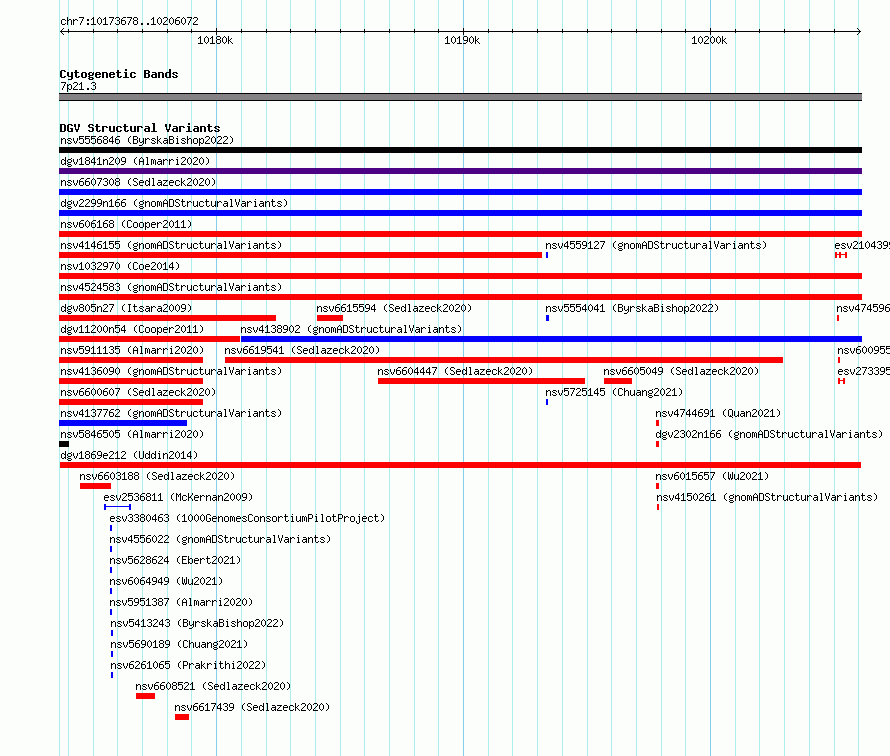Click the 10190k ruler position label

pos(462,40)
